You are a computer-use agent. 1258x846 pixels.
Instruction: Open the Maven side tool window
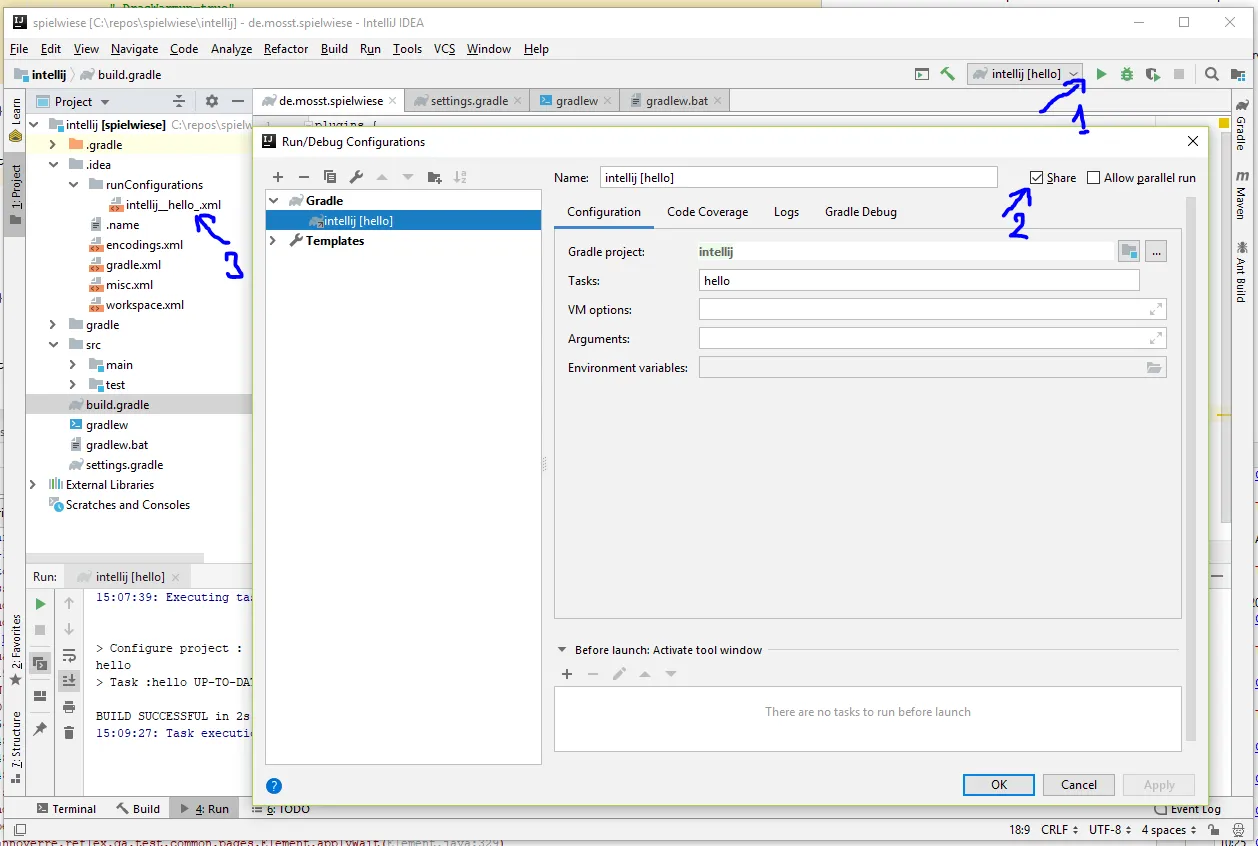(x=1241, y=197)
